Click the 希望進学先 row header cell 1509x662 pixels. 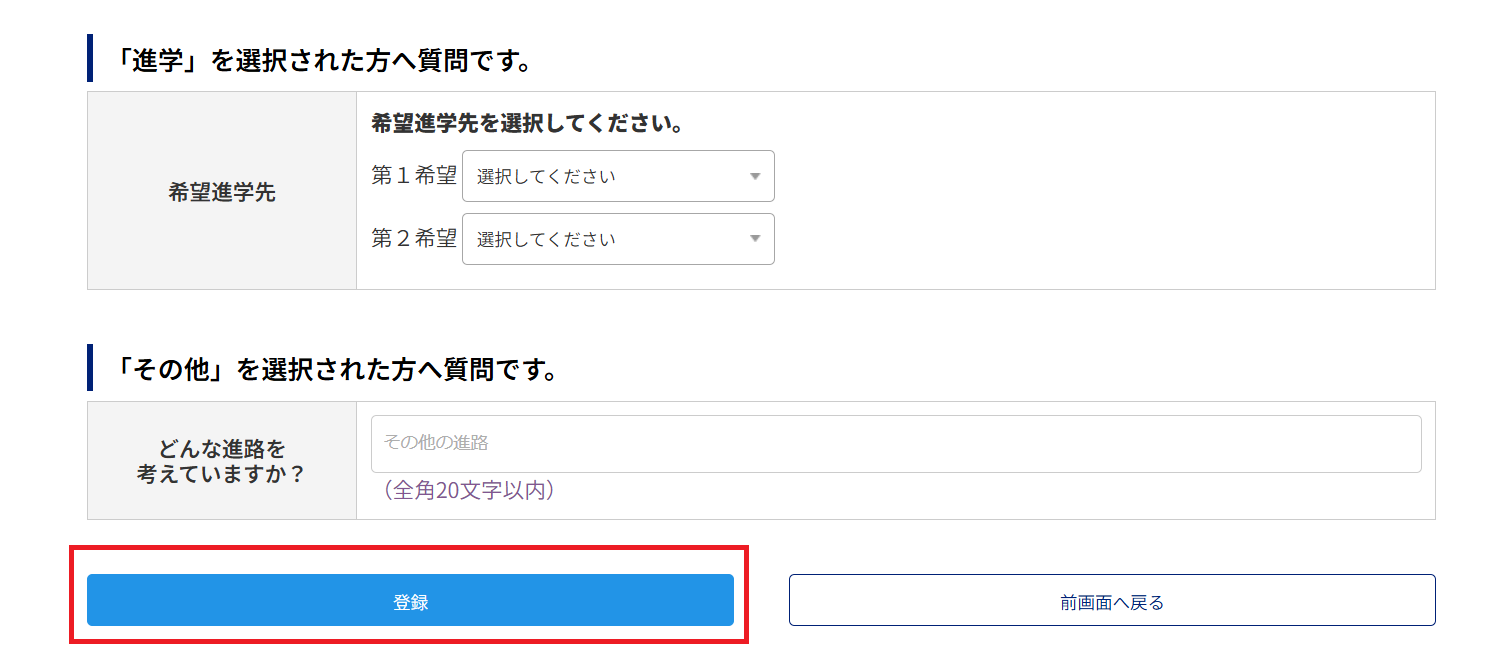pos(222,192)
